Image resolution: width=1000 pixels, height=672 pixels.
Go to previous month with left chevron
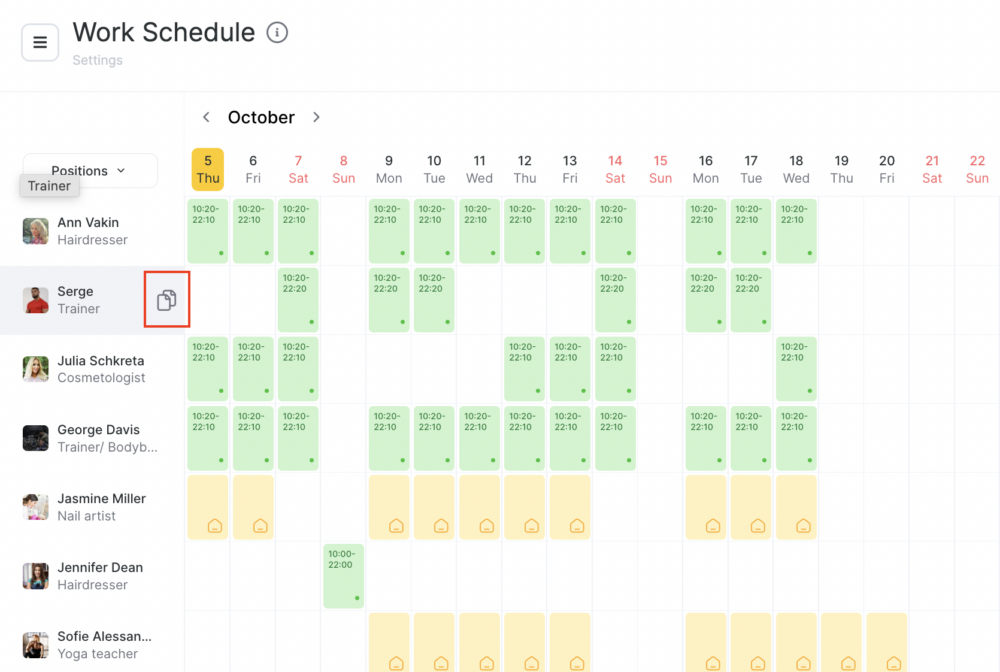(x=206, y=117)
